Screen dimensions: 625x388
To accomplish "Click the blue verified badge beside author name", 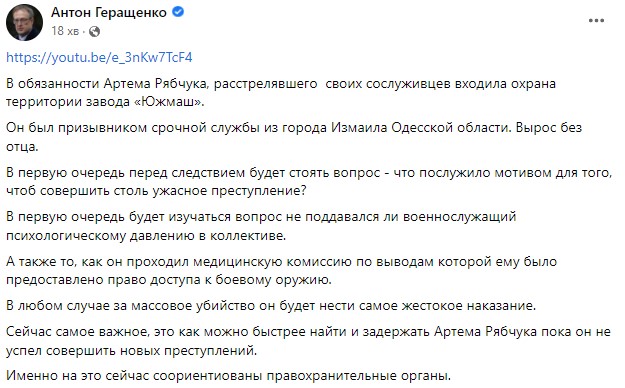I will [x=178, y=12].
